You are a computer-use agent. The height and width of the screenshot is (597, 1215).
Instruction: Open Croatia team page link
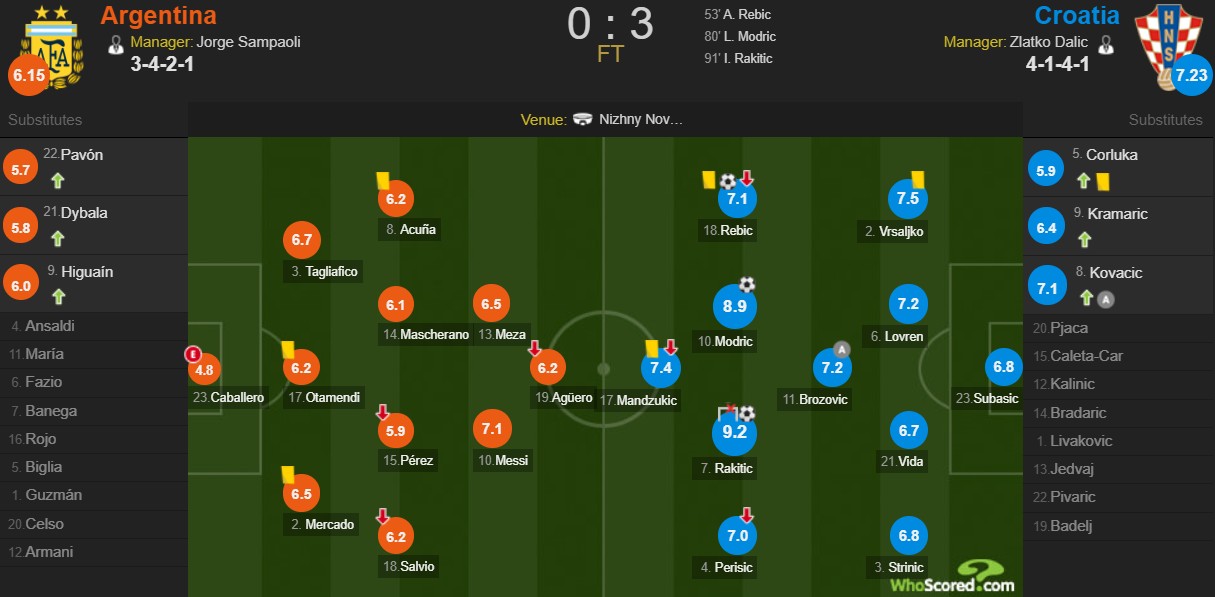[1077, 15]
